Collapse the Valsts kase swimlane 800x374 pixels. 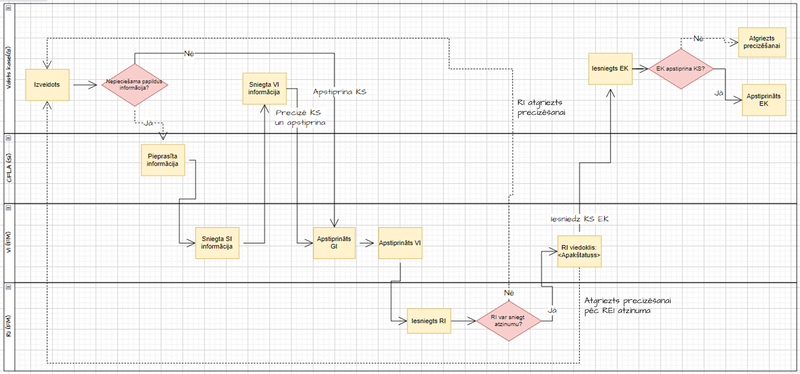[9, 9]
